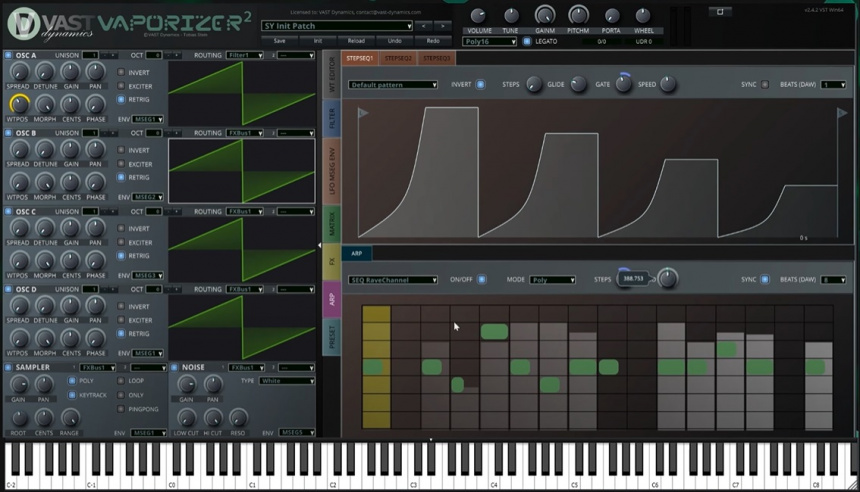This screenshot has height=492, width=860.
Task: Open the FX side tab
Action: pyautogui.click(x=332, y=262)
